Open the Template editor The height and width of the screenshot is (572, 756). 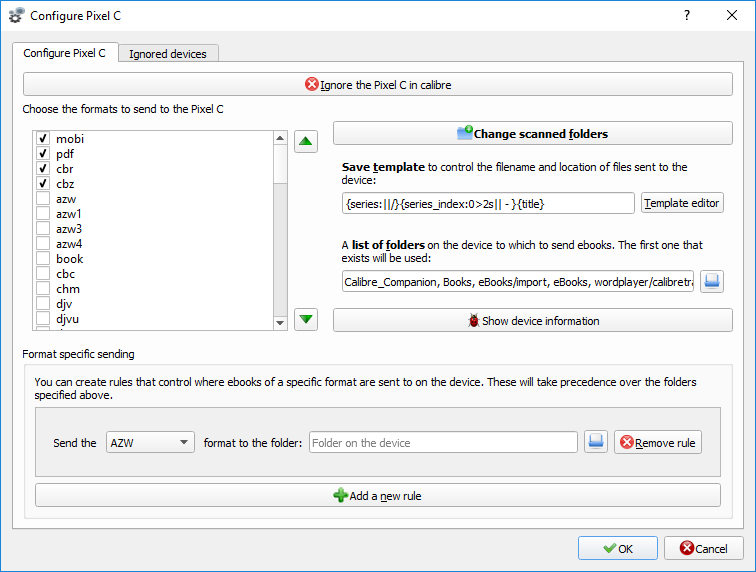click(682, 203)
